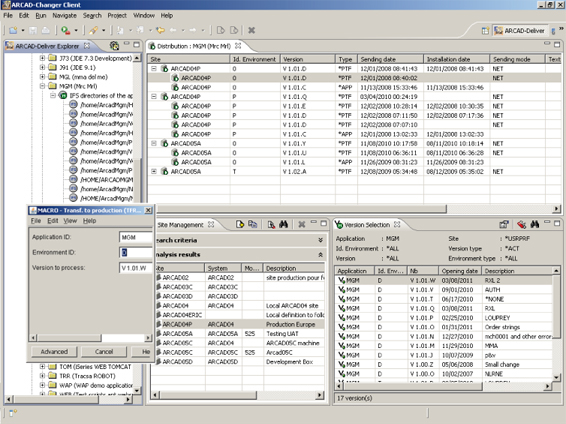Click the Cancel button in MACRO dialog
The image size is (566, 424).
104,351
